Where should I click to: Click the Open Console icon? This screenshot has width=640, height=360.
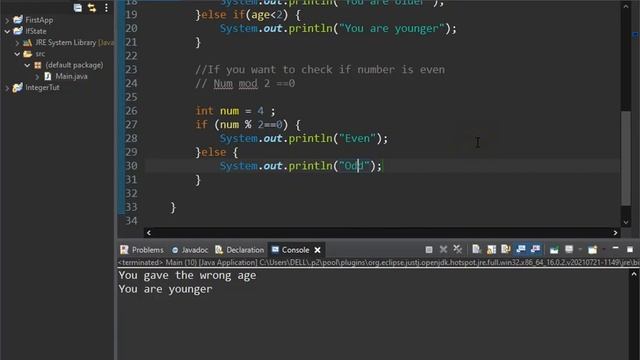593,249
